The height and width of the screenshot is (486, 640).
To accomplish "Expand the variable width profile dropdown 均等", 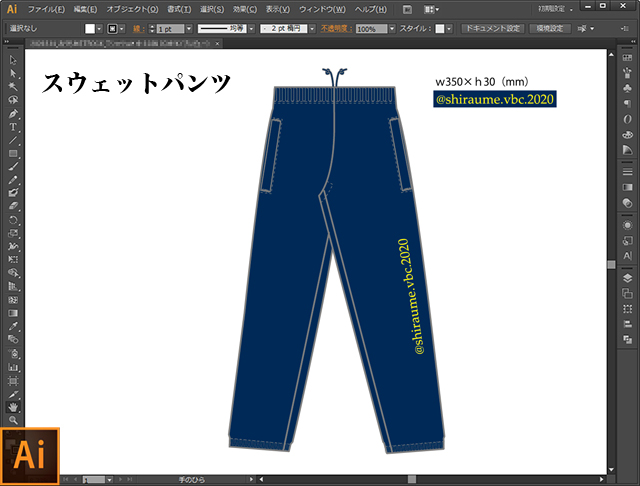I will [250, 29].
